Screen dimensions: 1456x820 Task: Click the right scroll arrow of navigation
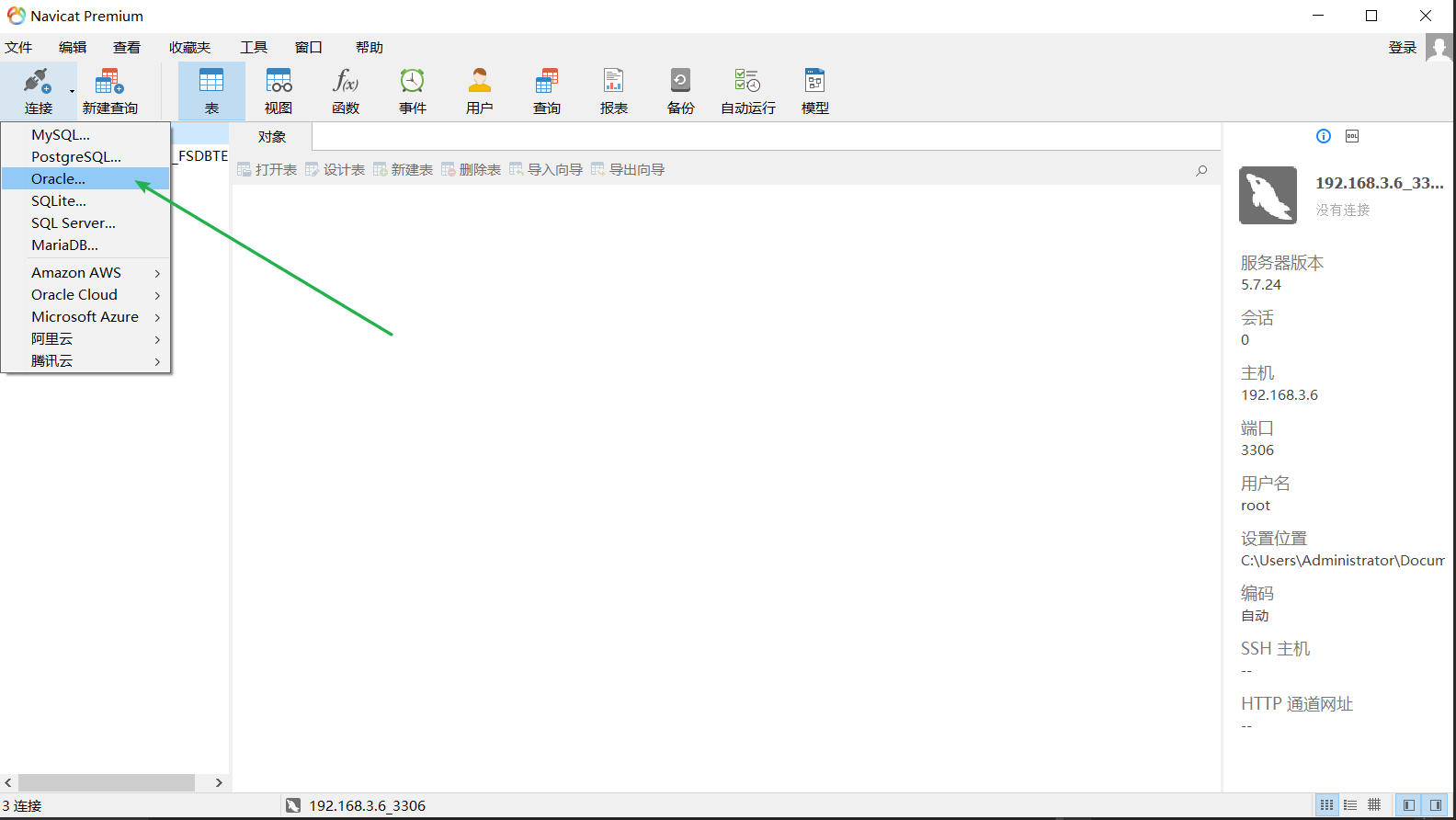click(219, 782)
